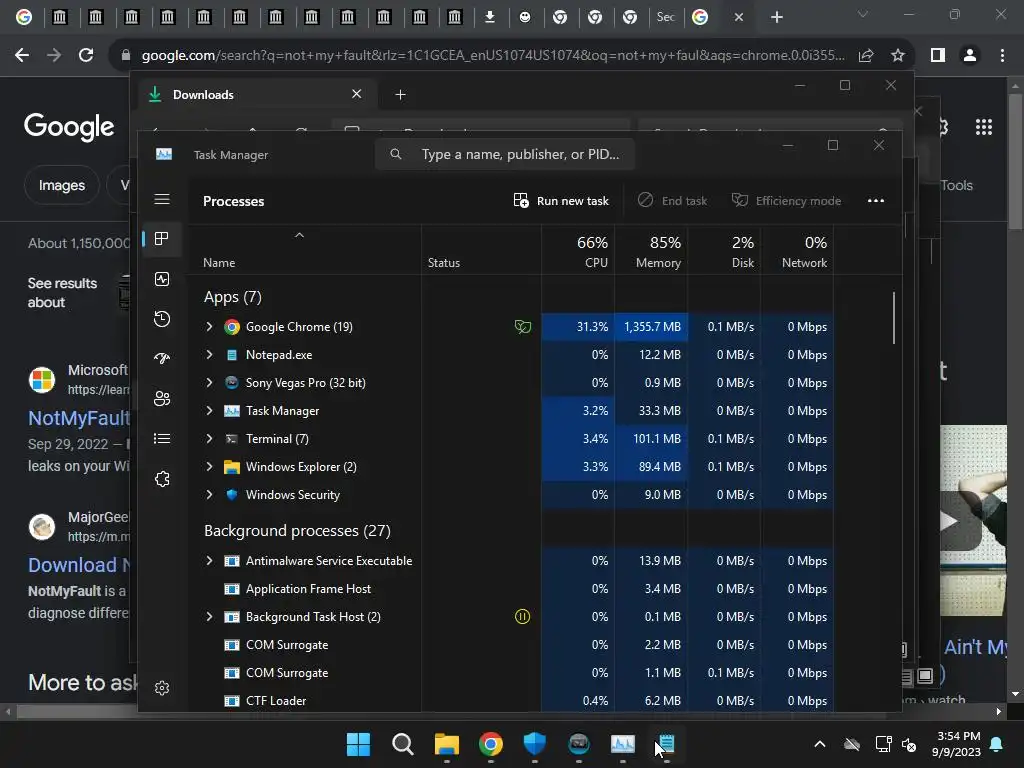Sort by Disk column header
This screenshot has height=768, width=1024.
724,250
